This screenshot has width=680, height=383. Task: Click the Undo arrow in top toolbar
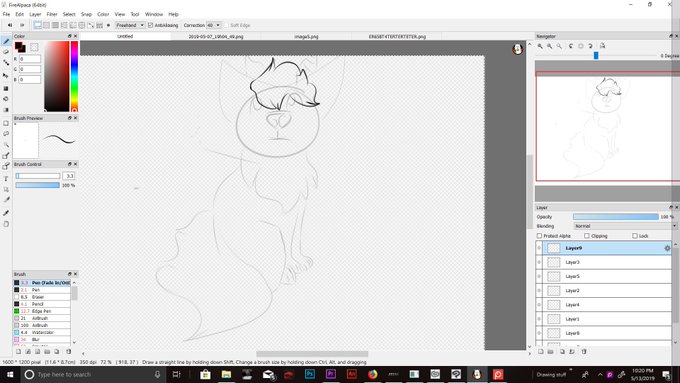pyautogui.click(x=10, y=25)
